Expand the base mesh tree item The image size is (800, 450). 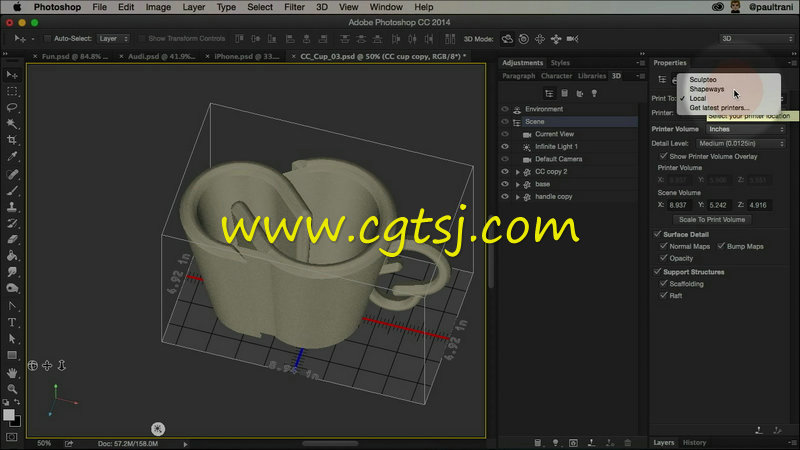point(518,184)
